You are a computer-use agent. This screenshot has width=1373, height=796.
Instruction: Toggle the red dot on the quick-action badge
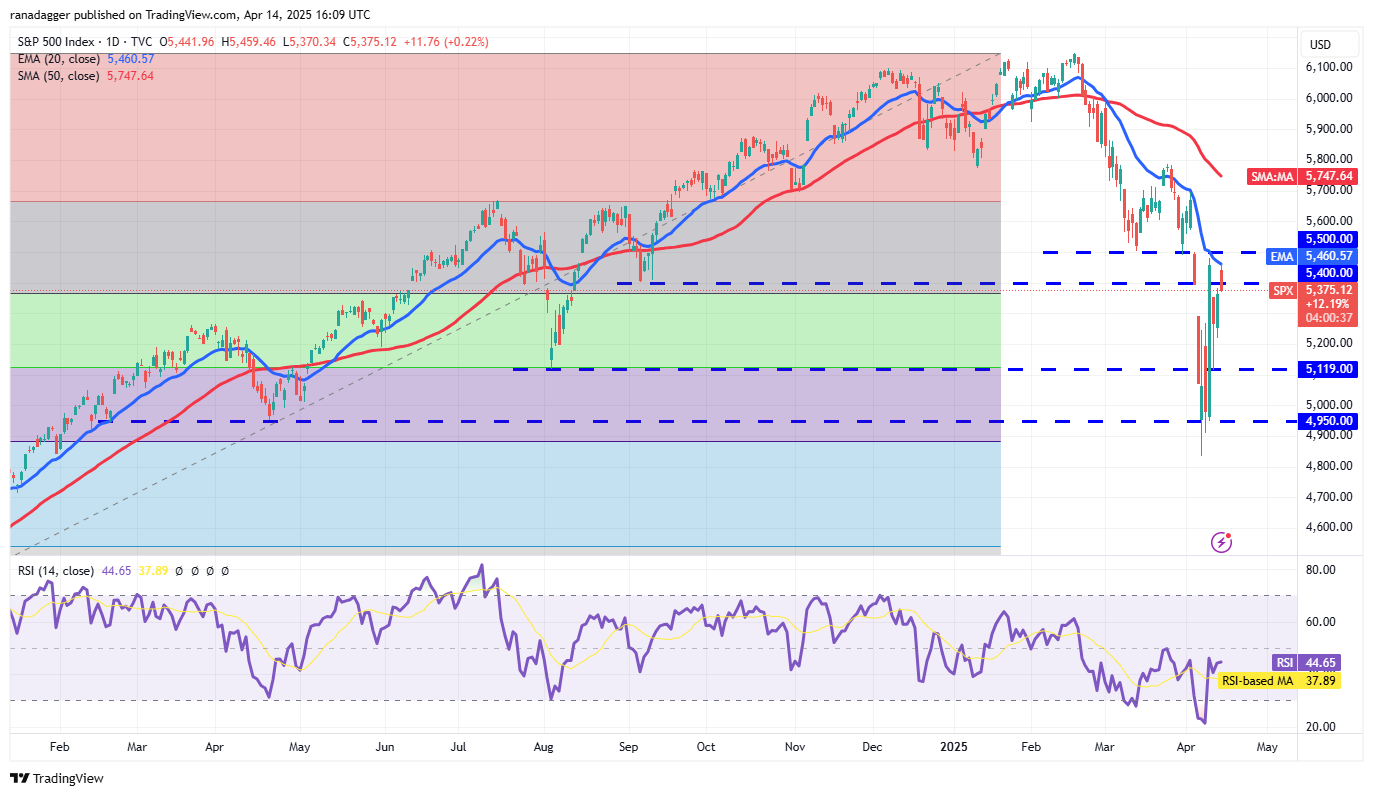[x=1230, y=534]
